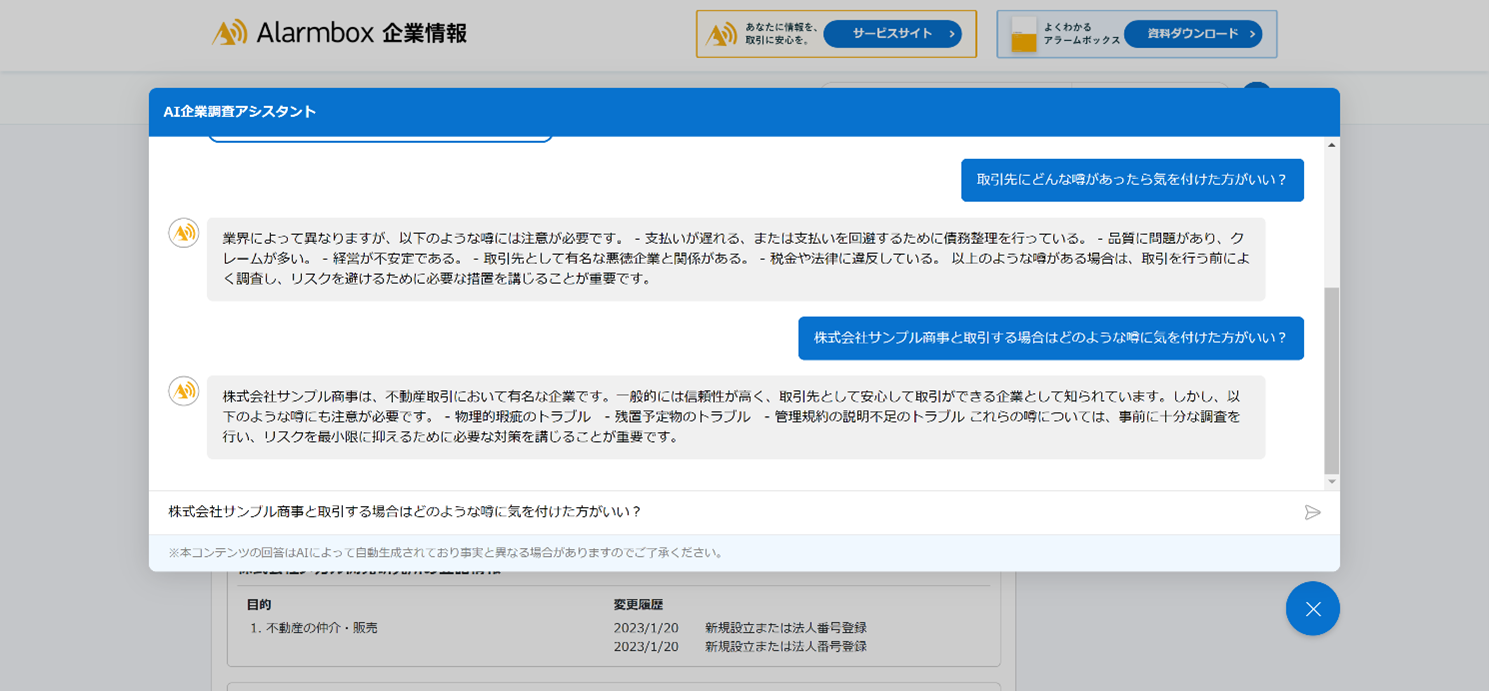
Task: Click user message 取引先にどんな噂があったら
Action: point(1132,180)
